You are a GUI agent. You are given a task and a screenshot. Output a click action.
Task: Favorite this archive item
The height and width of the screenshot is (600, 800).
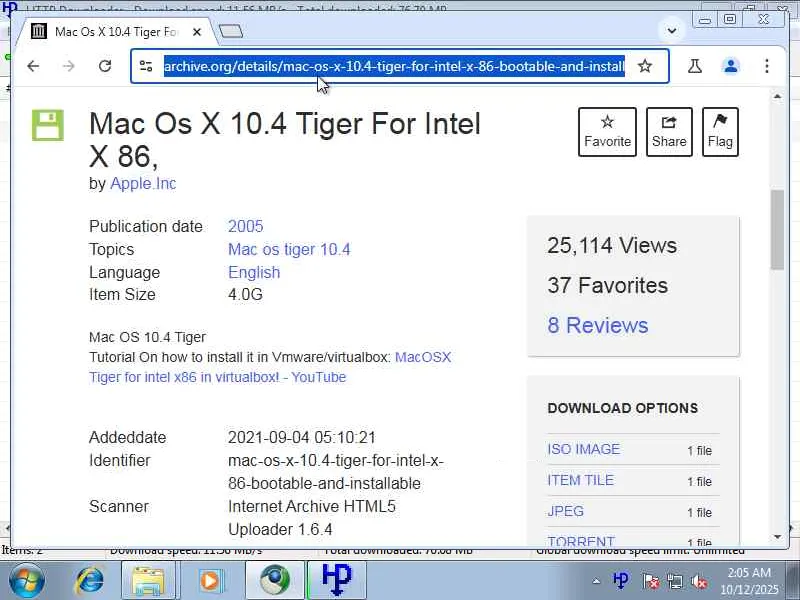[607, 132]
